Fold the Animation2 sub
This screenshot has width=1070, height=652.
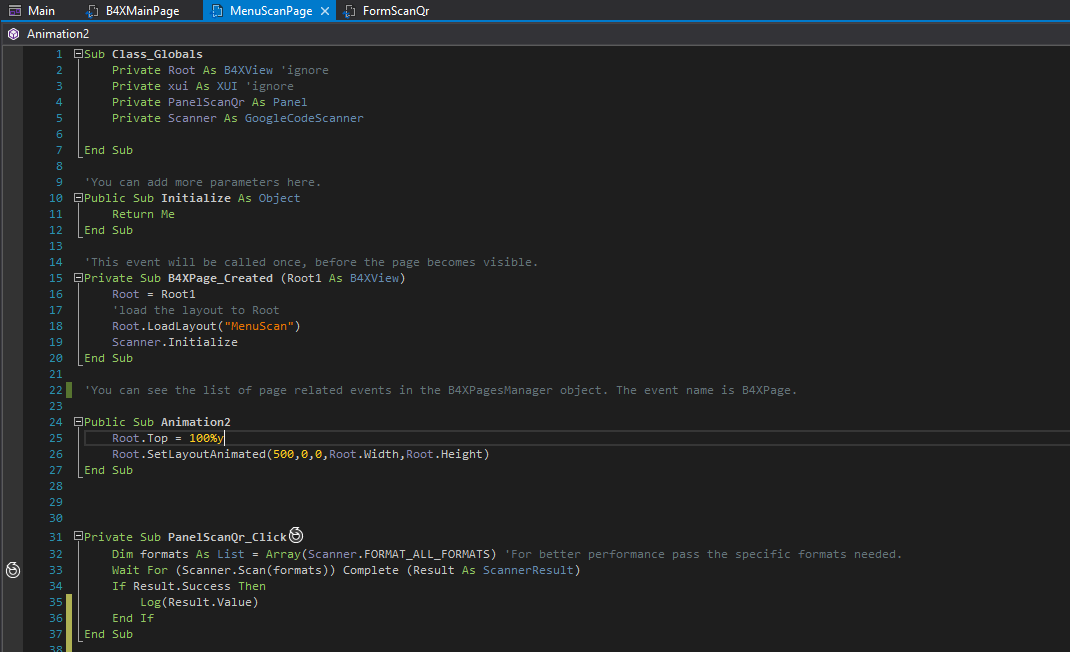pyautogui.click(x=78, y=422)
